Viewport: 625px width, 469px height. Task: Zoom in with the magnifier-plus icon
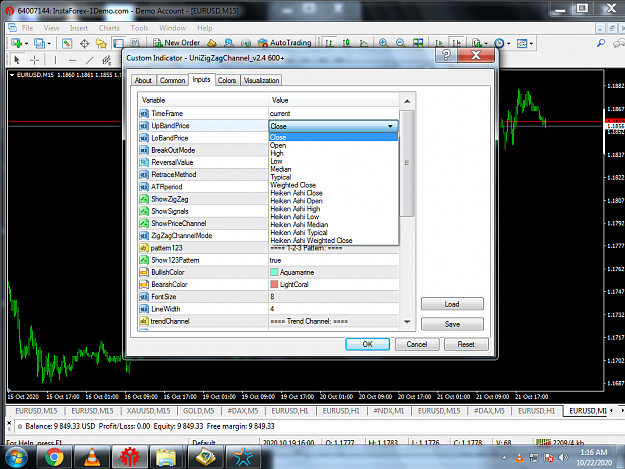[383, 43]
